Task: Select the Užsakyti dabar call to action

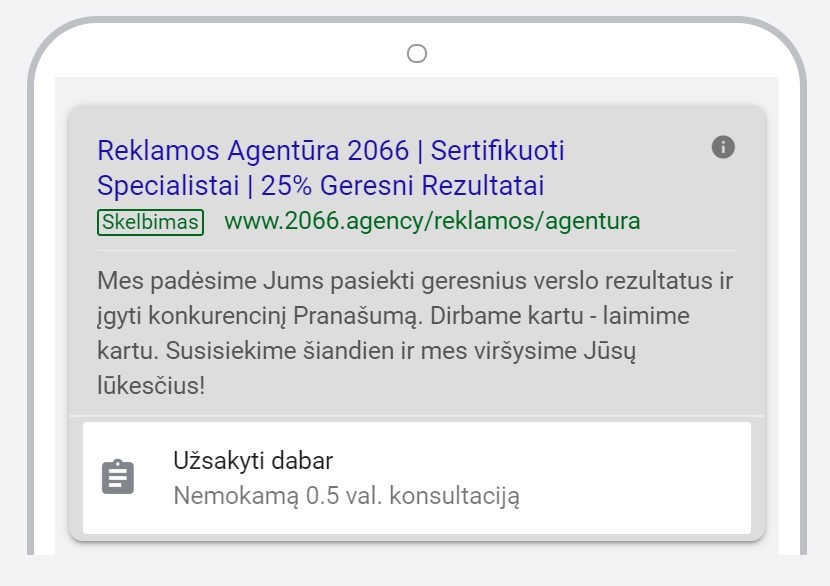Action: click(253, 461)
